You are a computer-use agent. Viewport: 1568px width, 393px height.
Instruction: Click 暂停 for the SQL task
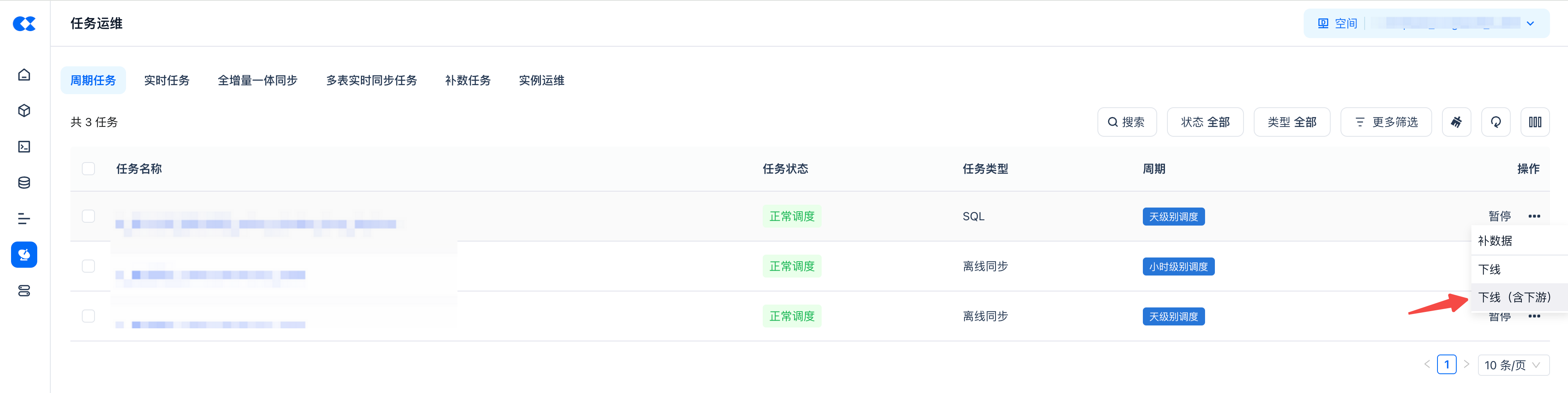point(1499,216)
